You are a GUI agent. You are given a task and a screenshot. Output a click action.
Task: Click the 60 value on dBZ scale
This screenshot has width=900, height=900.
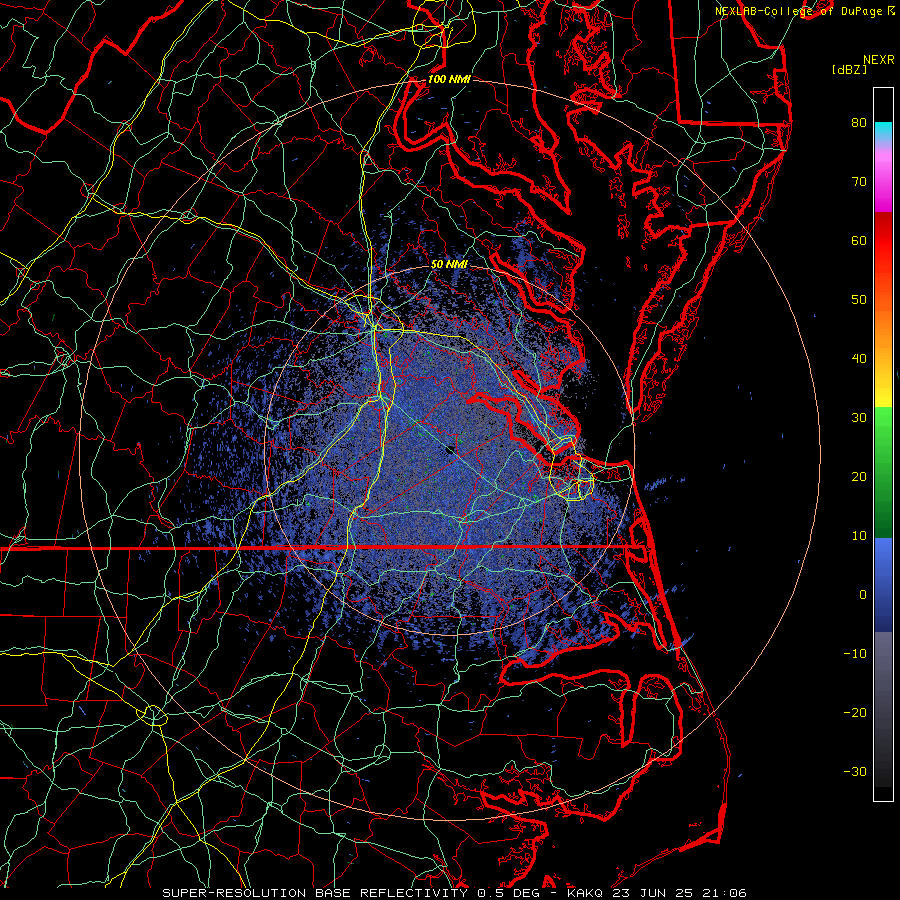[x=859, y=241]
